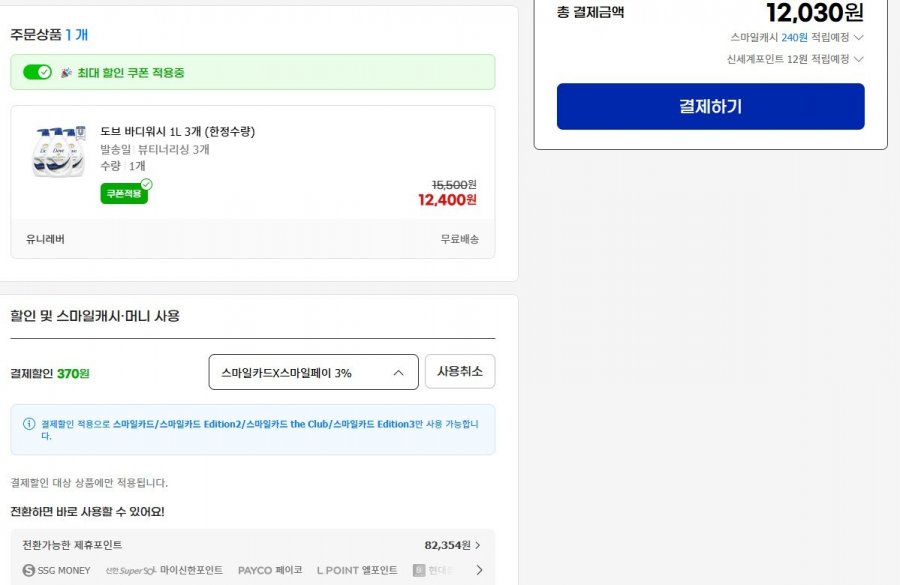Viewport: 900px width, 585px height.
Task: Select the L.POINT 엘포인트 option
Action: point(356,570)
